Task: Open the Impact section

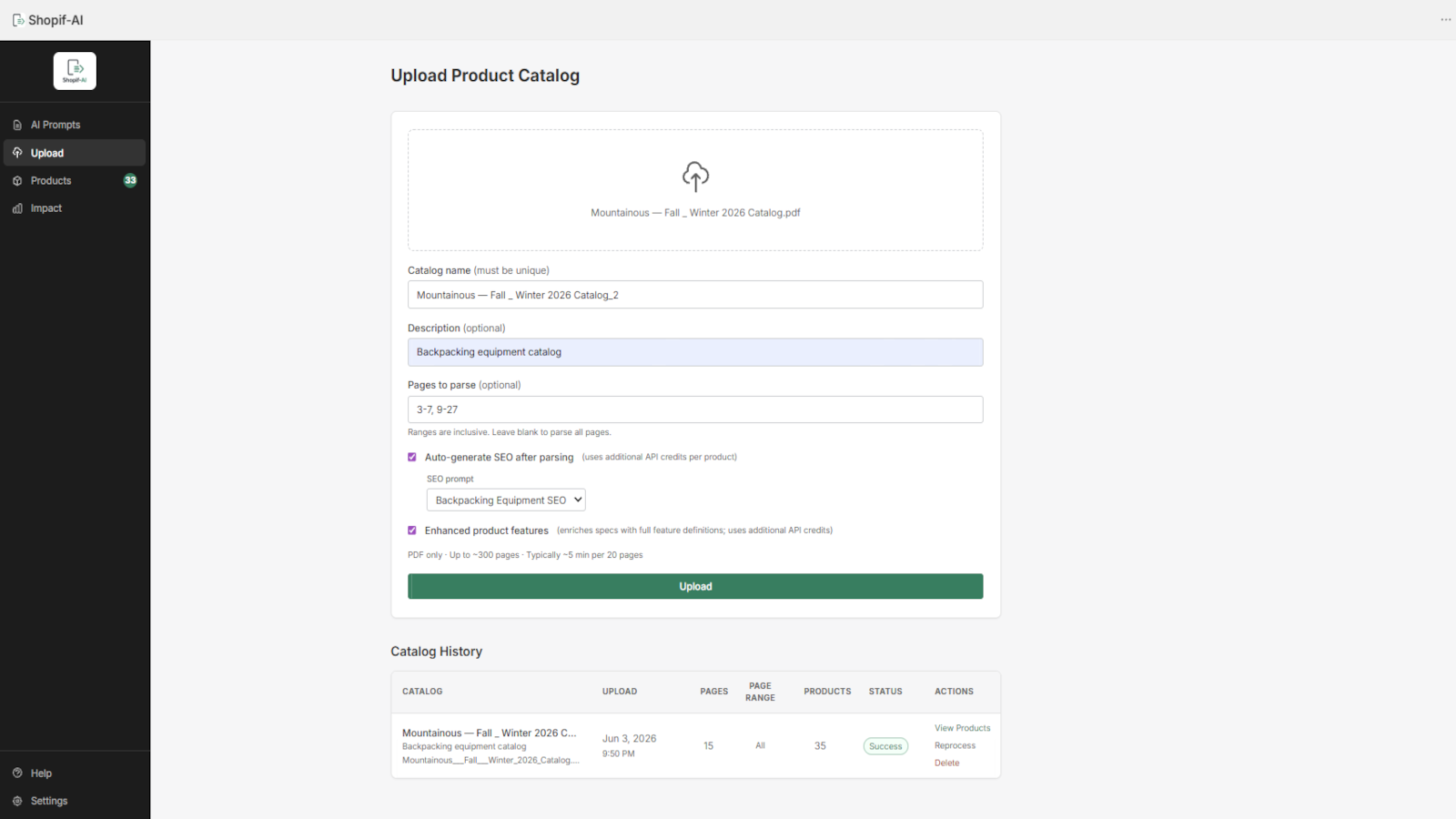Action: pyautogui.click(x=75, y=208)
